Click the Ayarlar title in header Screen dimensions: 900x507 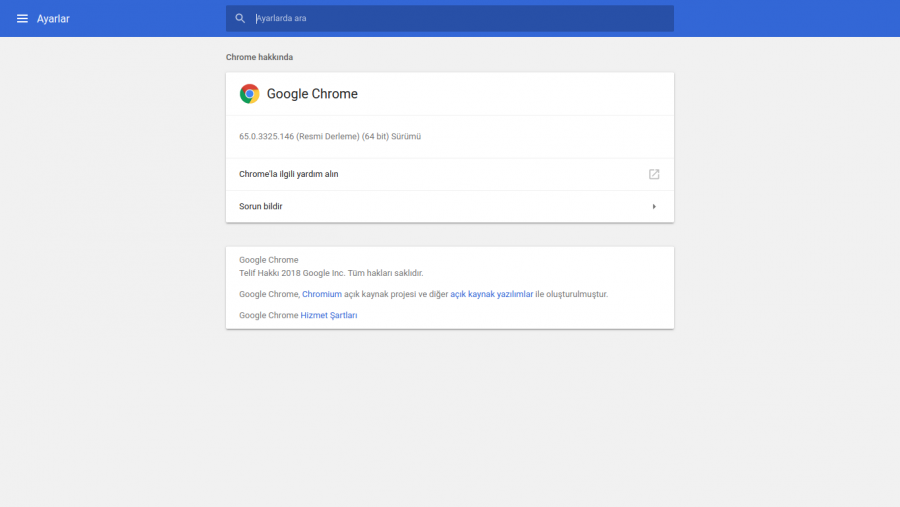53,18
